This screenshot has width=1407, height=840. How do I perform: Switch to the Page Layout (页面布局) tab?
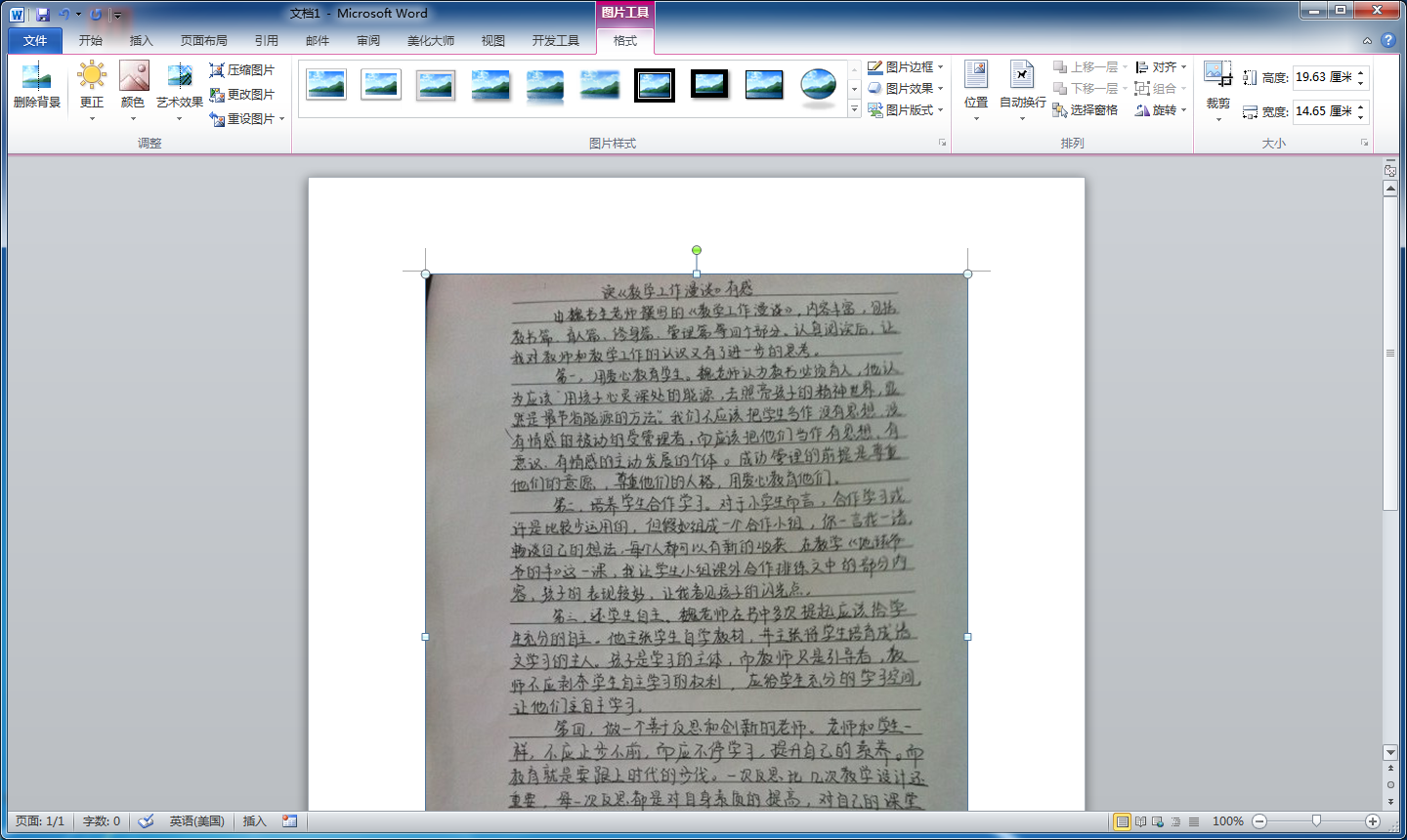204,40
